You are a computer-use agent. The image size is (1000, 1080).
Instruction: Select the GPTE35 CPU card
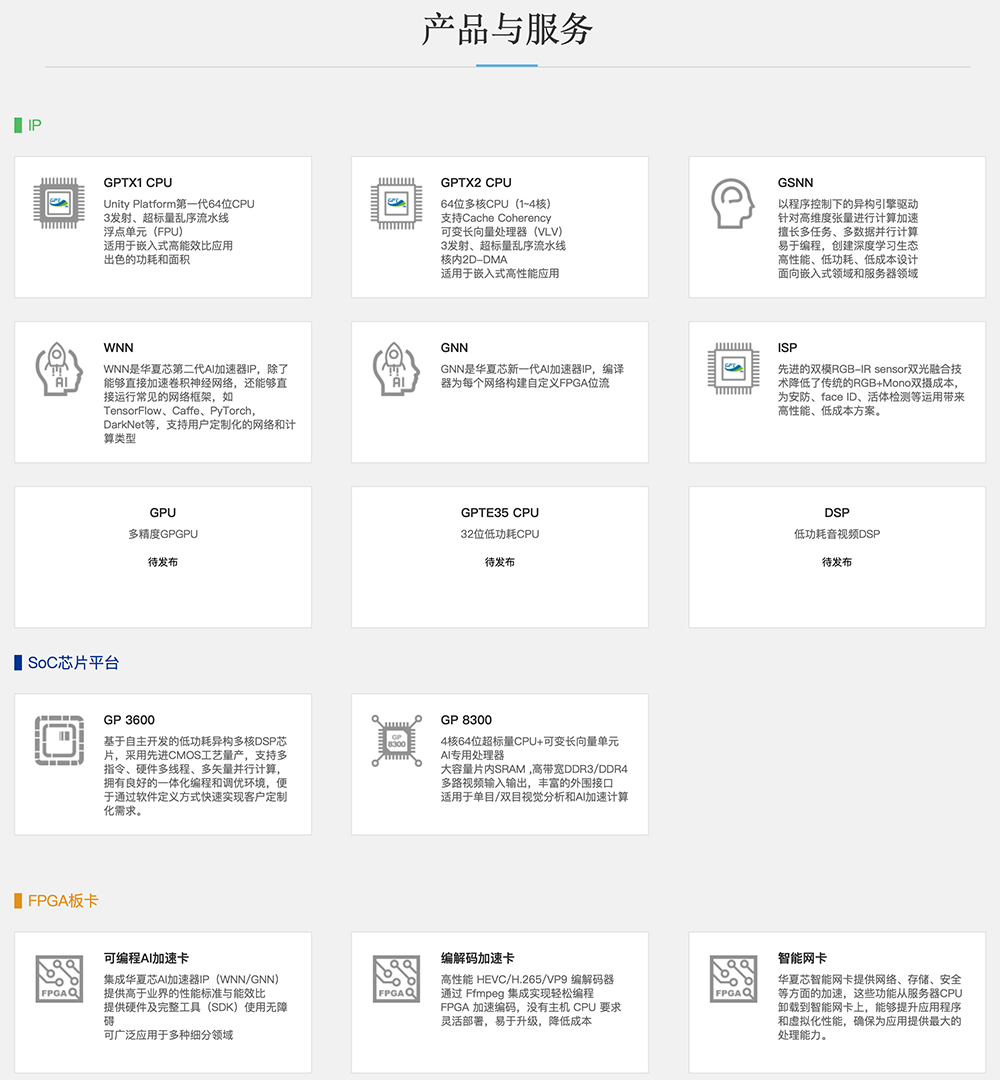click(499, 556)
